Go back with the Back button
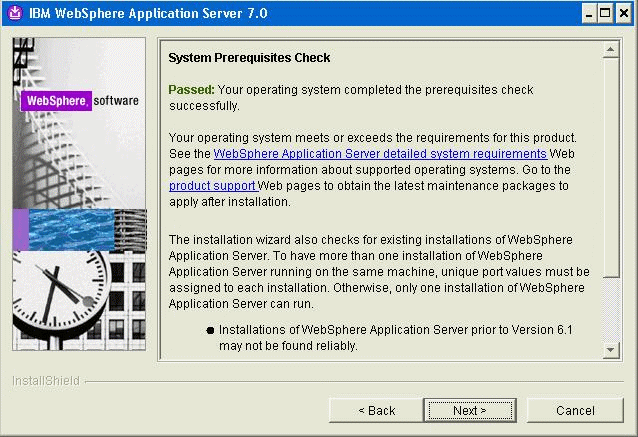The image size is (638, 437). 376,410
